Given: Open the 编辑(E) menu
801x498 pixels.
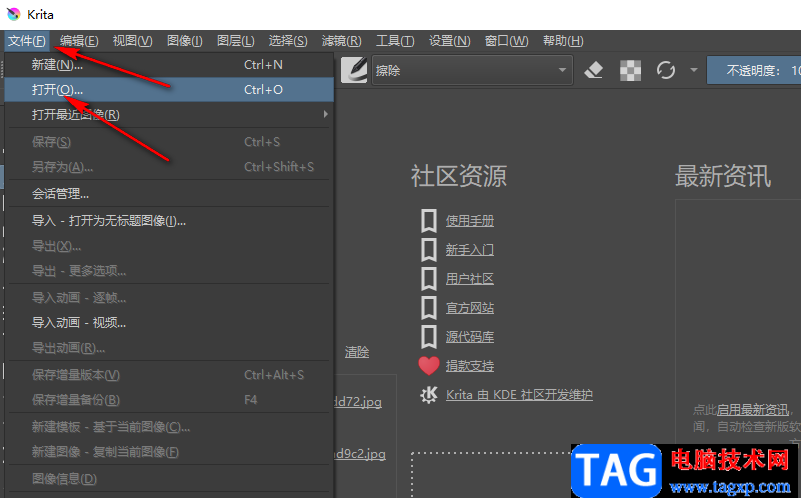Looking at the screenshot, I should pos(79,41).
